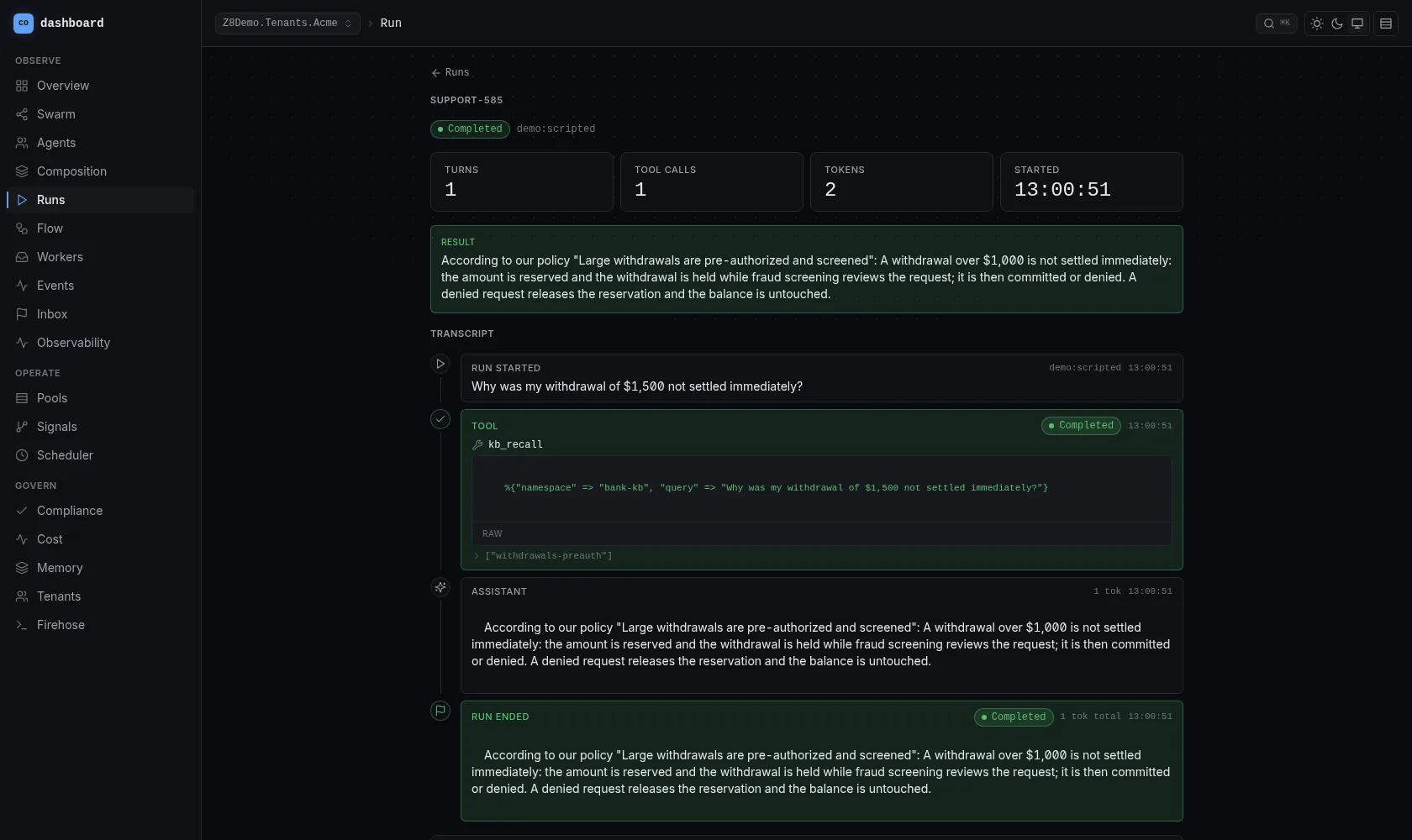Click the demo:scripted tag next to Completed
Screen dimensions: 1412x840
556,129
